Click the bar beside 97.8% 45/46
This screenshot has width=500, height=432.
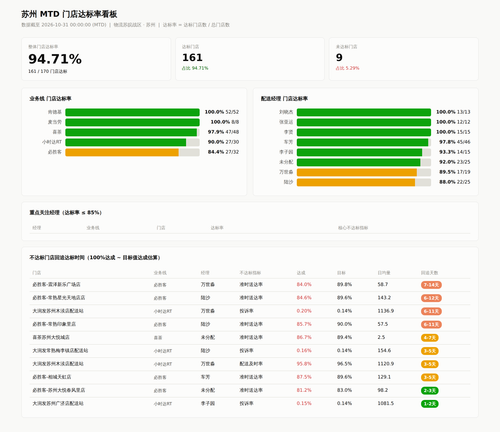pyautogui.click(x=363, y=142)
